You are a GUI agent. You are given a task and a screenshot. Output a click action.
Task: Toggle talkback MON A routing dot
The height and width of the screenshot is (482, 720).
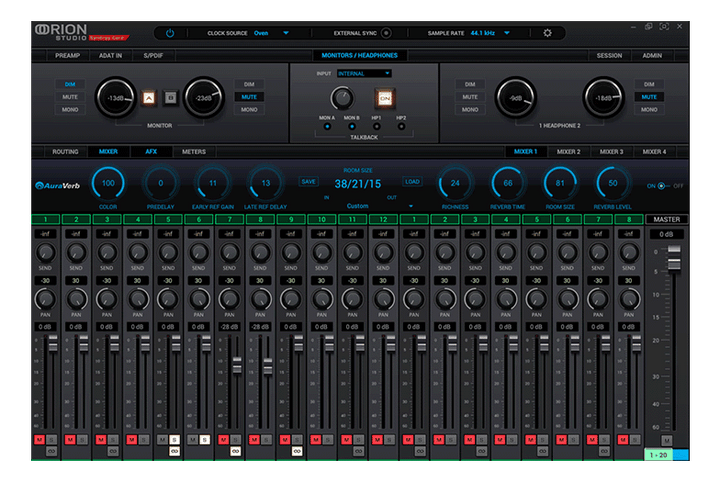327,127
